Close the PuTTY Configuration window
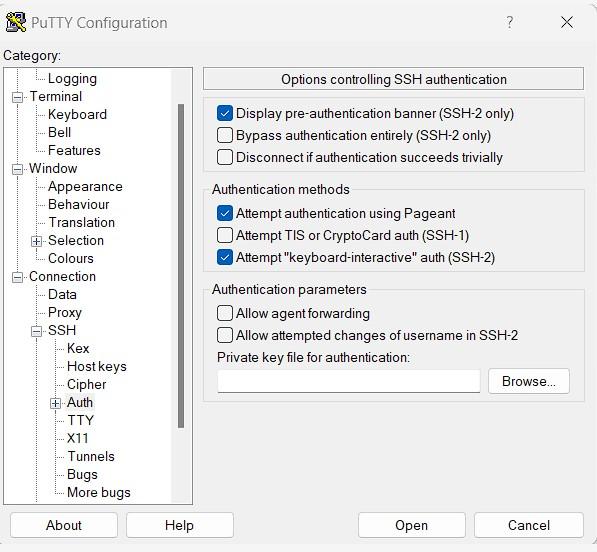 [567, 22]
